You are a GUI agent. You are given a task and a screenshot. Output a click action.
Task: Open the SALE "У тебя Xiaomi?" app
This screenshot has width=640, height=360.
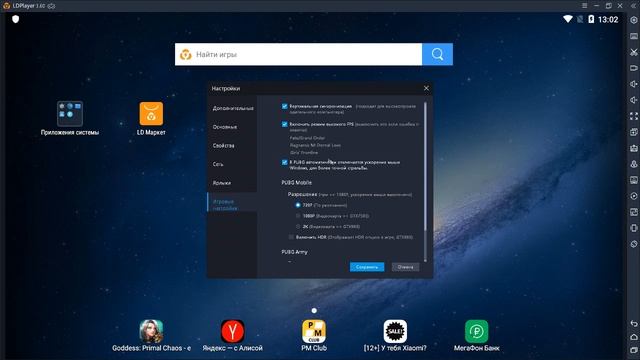click(395, 331)
